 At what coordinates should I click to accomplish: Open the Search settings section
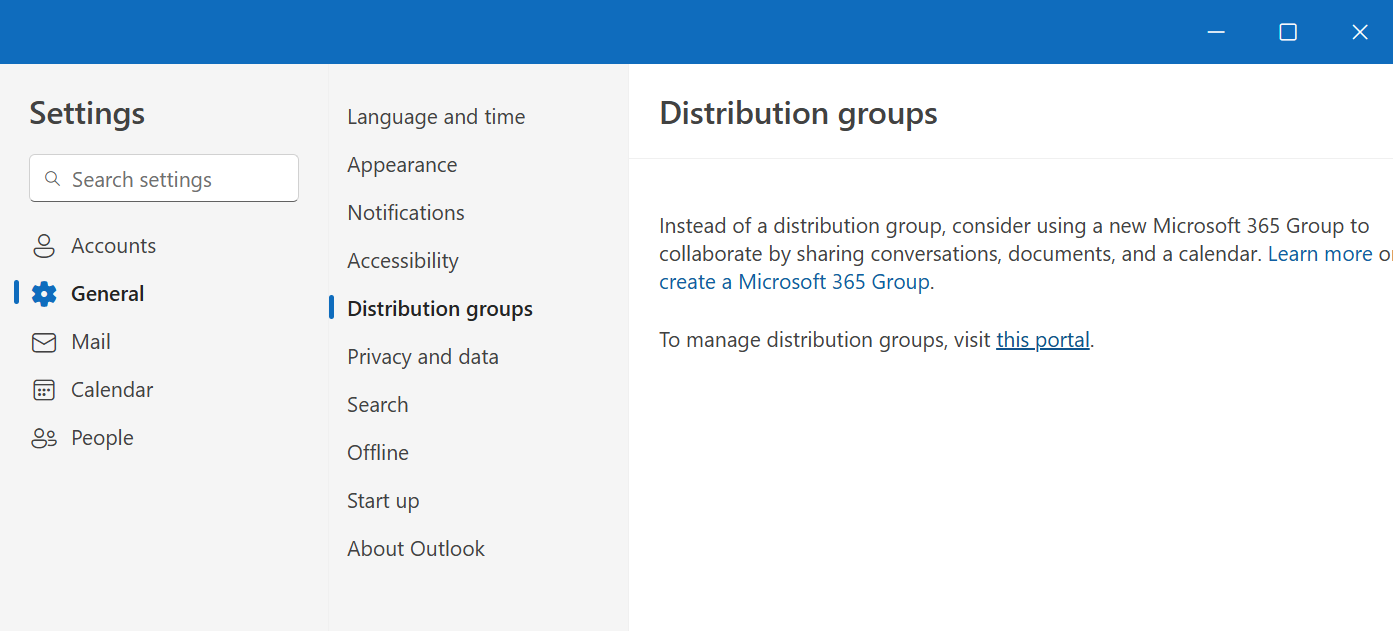point(378,405)
